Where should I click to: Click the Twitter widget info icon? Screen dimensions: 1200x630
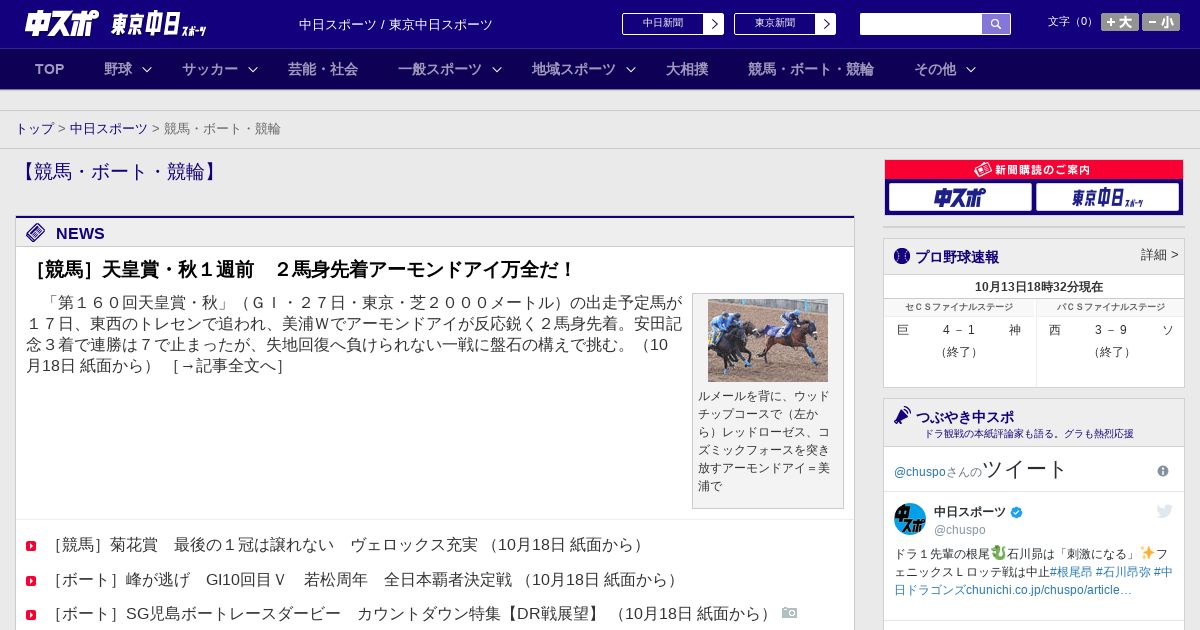tap(1163, 471)
